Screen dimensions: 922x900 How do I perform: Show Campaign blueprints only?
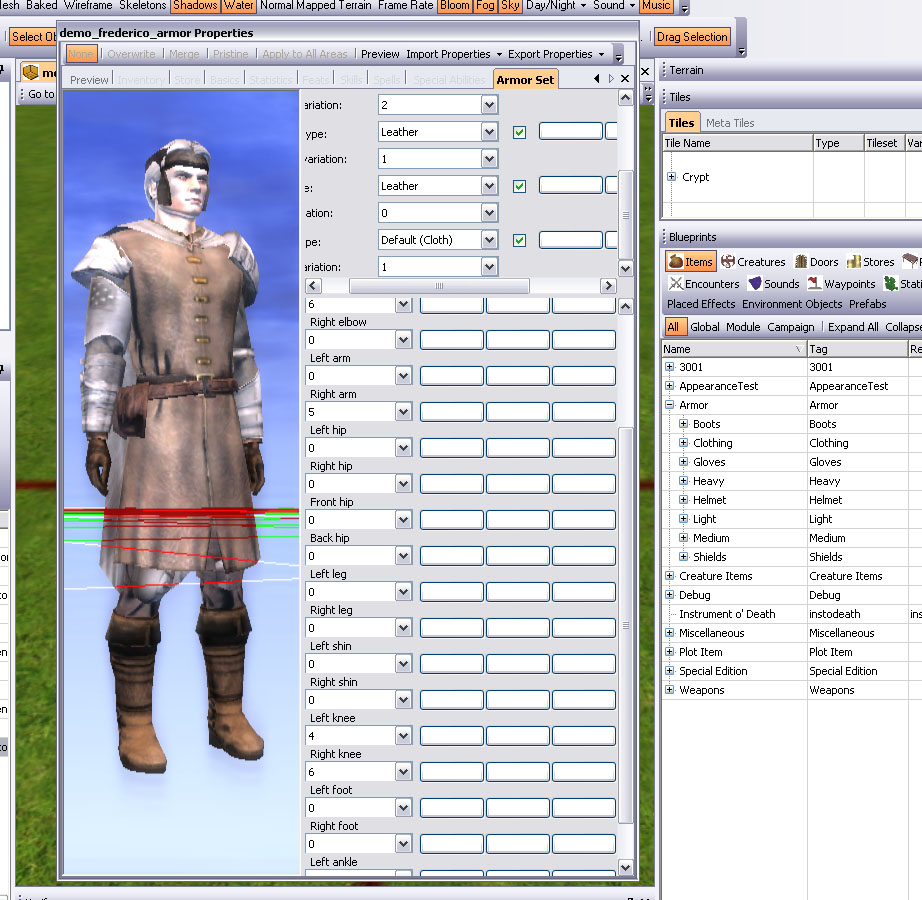pyautogui.click(x=791, y=327)
